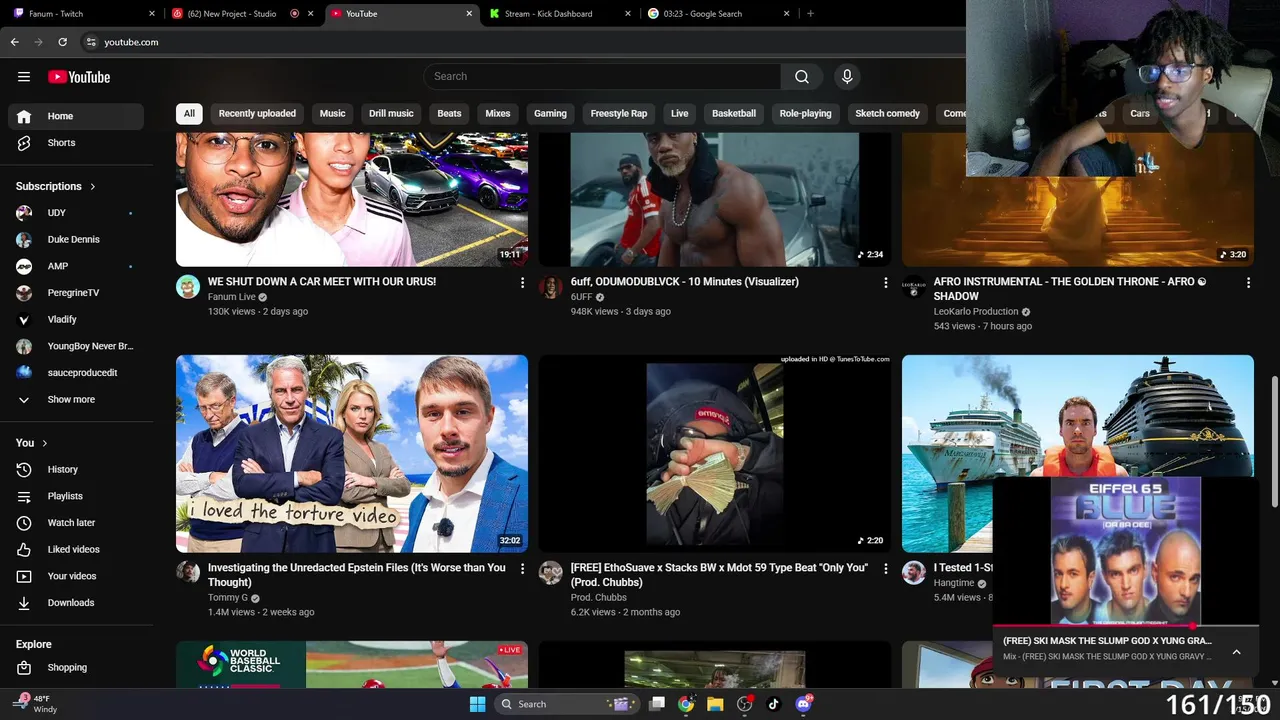Click the search magnifier button
This screenshot has height=720, width=1280.
802,77
